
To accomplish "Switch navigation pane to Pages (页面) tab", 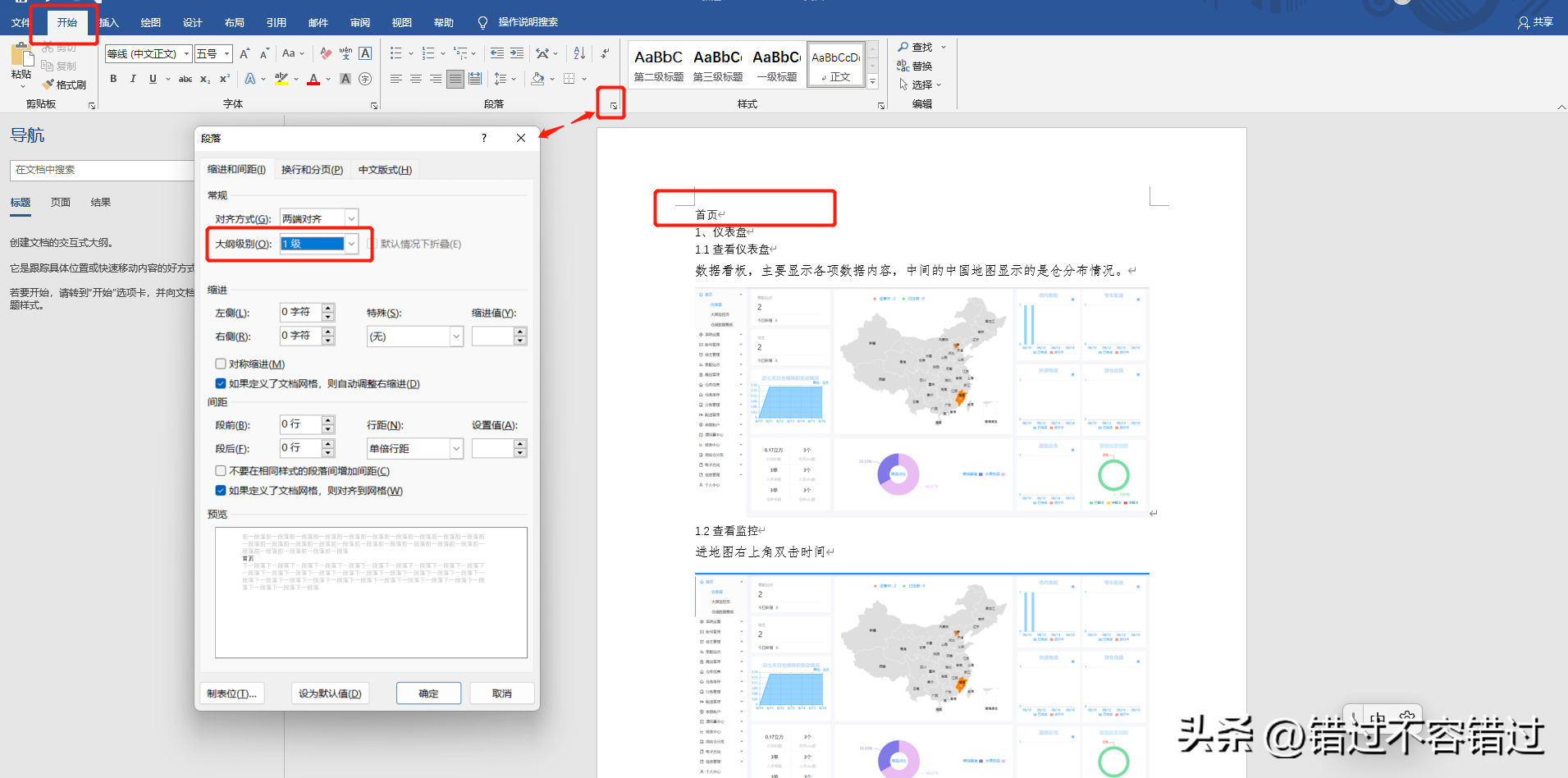I will click(x=61, y=202).
